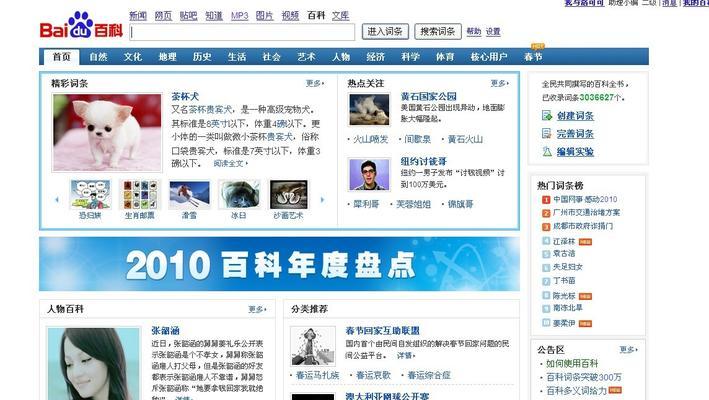Select the 历史 history tab
Screen dimensions: 709x400
(x=202, y=57)
